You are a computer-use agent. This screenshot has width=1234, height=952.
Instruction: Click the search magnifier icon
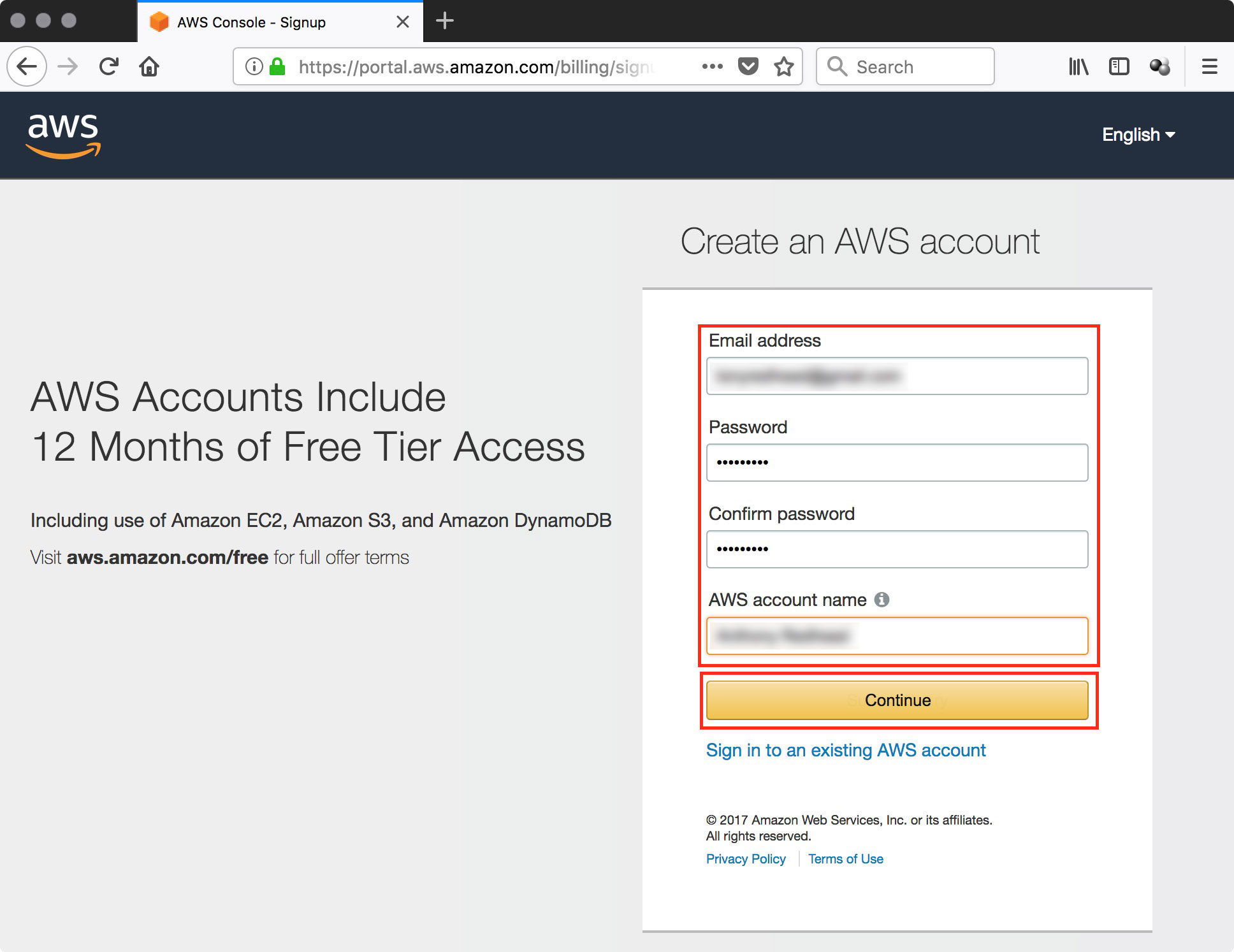pos(837,66)
